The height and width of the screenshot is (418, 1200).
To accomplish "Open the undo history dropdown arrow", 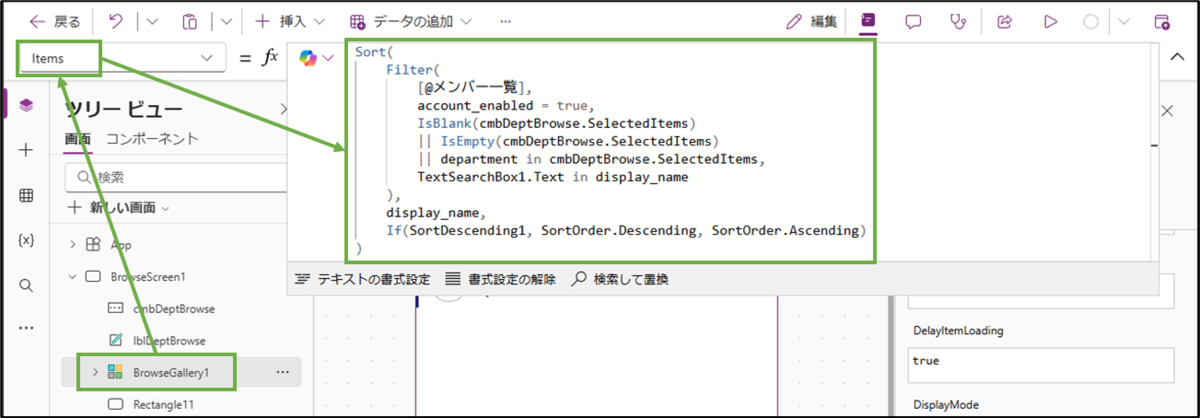I will [152, 21].
